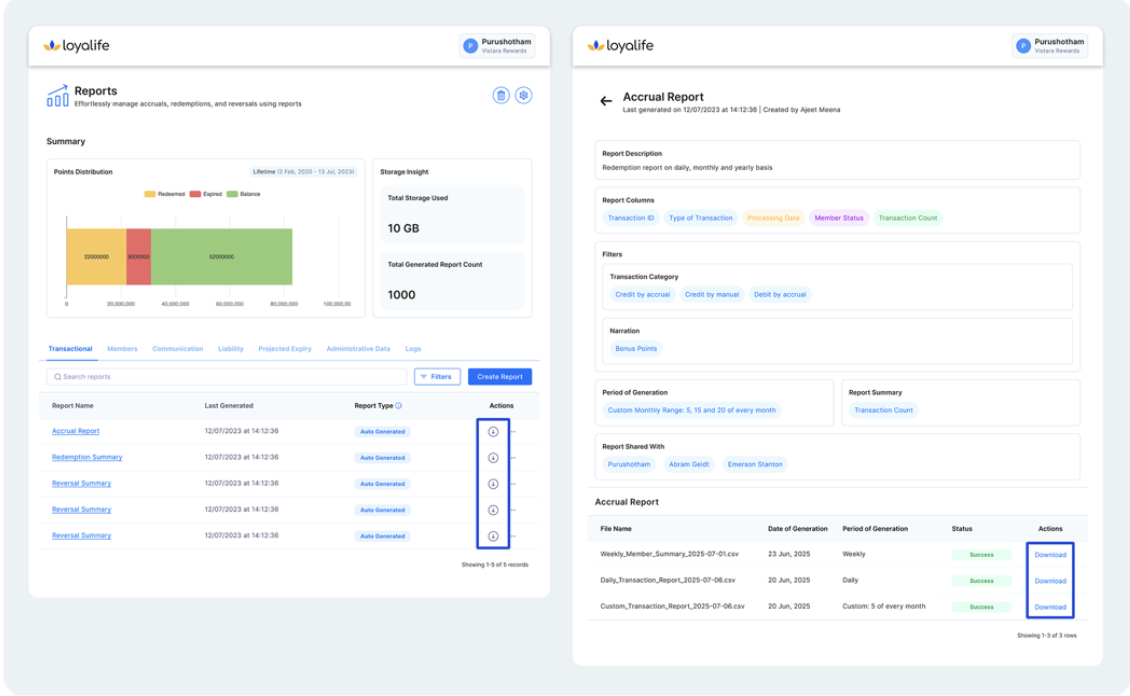Click the Report Name column header
Image resolution: width=1130 pixels, height=696 pixels.
pos(73,406)
